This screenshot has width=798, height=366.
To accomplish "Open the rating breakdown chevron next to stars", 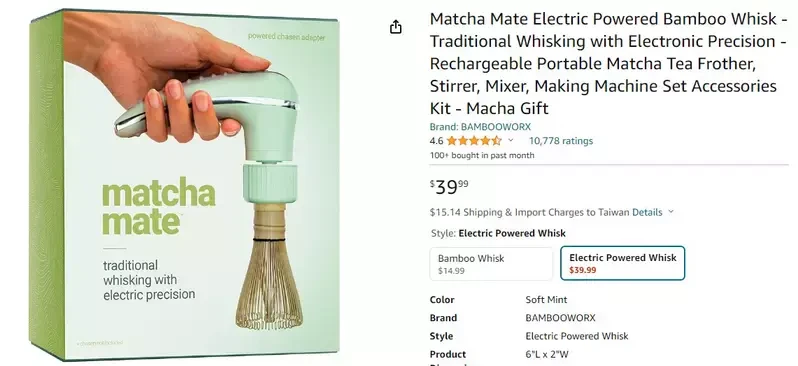I will click(x=511, y=140).
